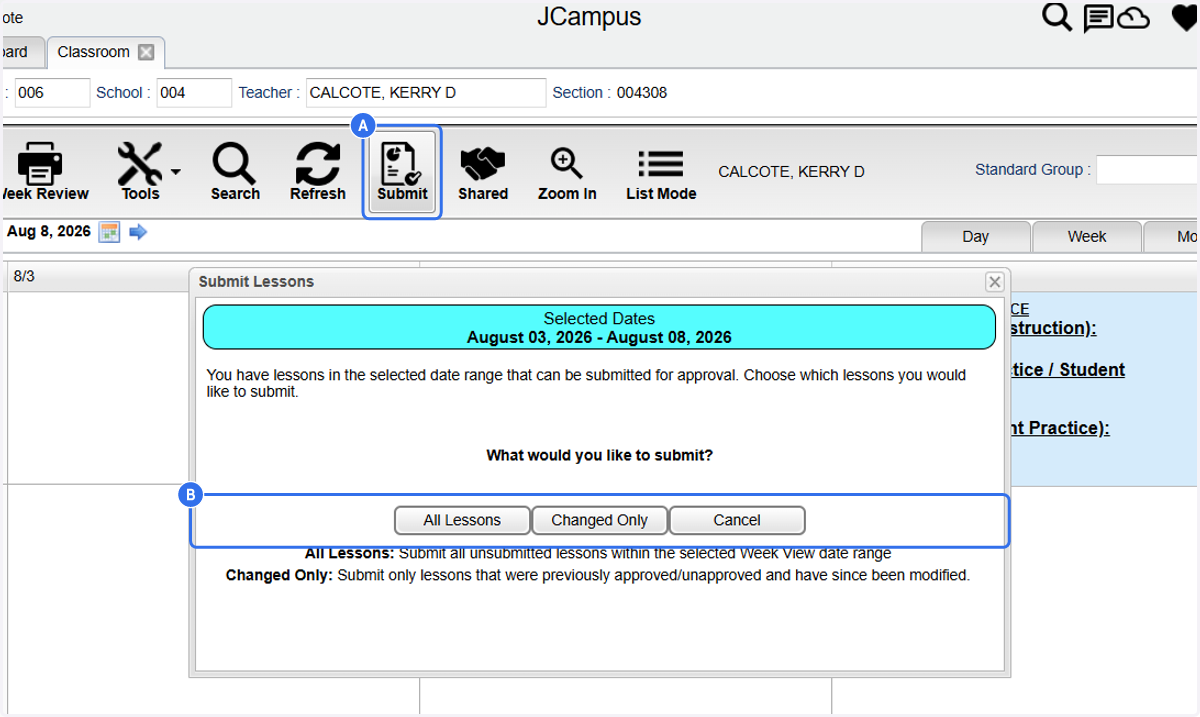The width and height of the screenshot is (1200, 717).
Task: Click the CALCOTE, KERRY D toolbar label
Action: click(791, 172)
